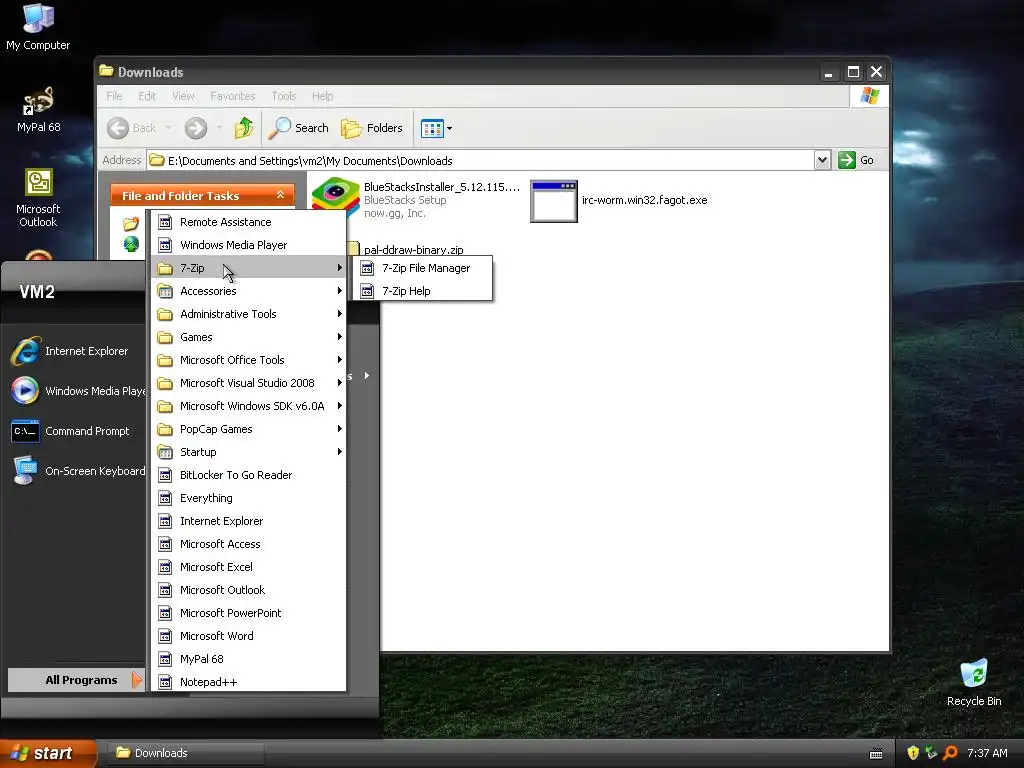Open the address bar dropdown arrow
Viewport: 1024px width, 768px height.
(x=822, y=160)
